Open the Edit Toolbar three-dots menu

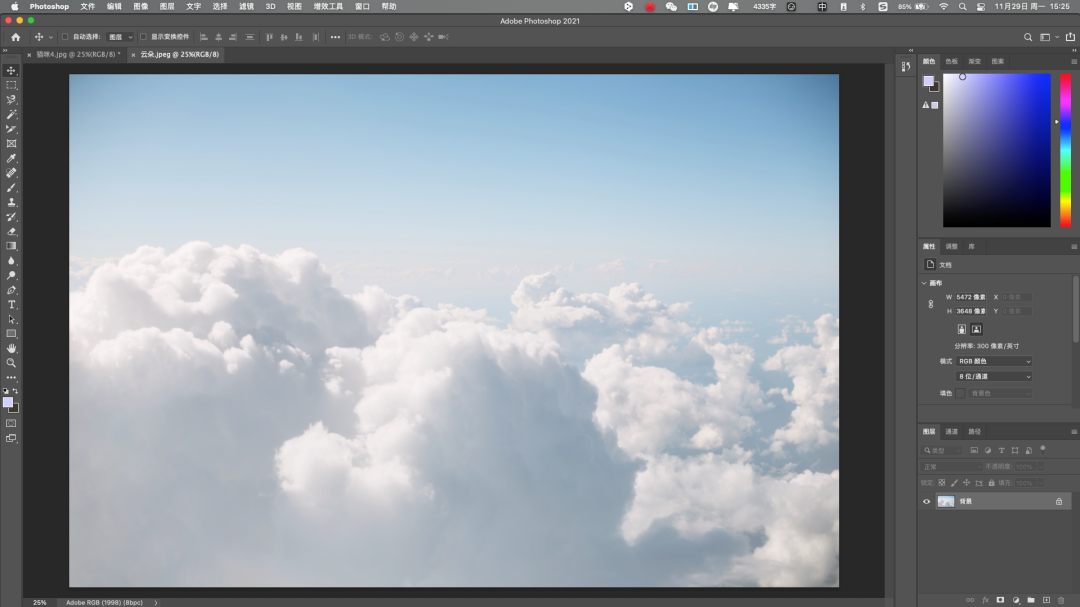(x=12, y=378)
